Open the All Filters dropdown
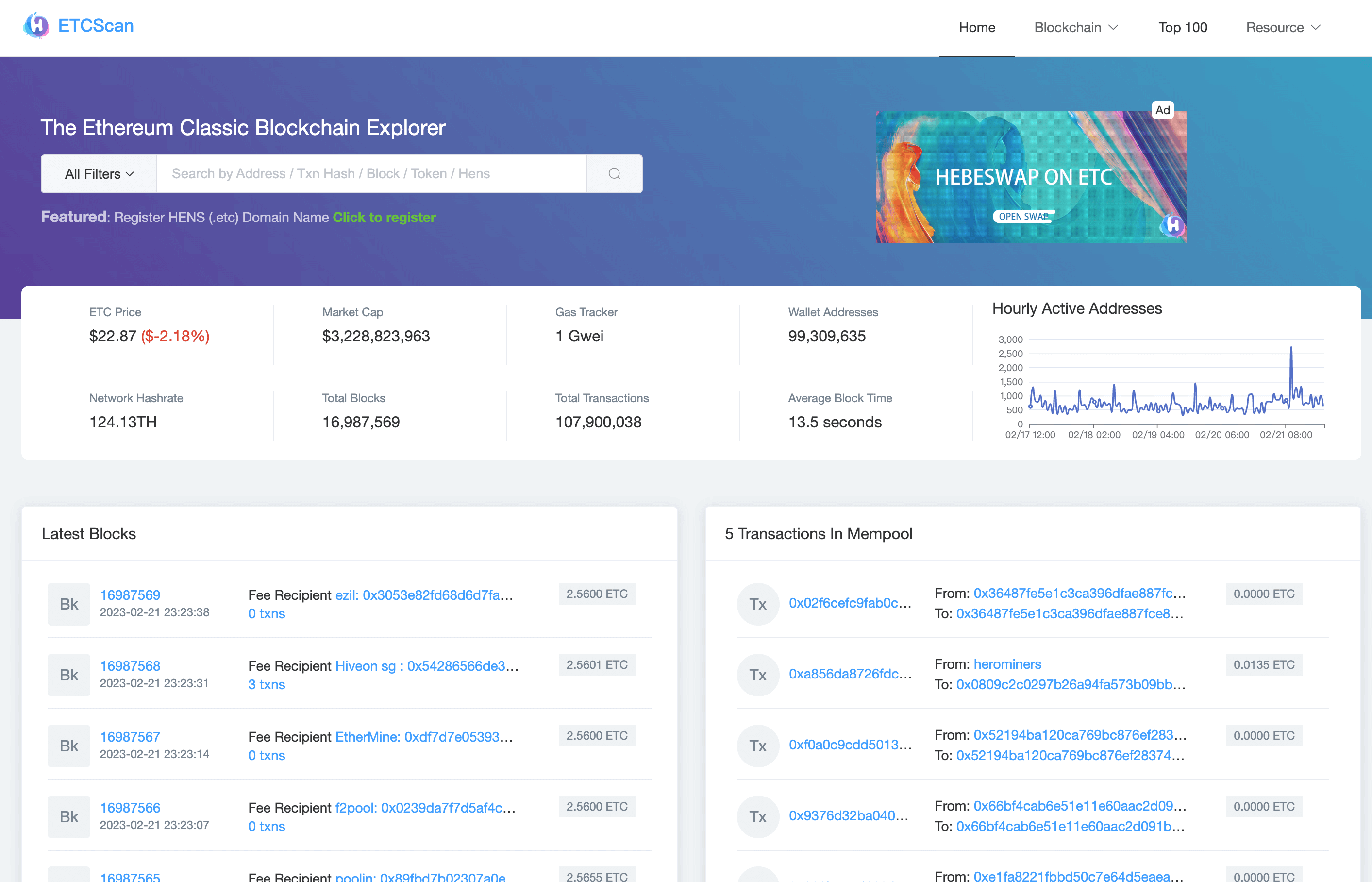Screen dimensions: 1372x882 point(99,173)
